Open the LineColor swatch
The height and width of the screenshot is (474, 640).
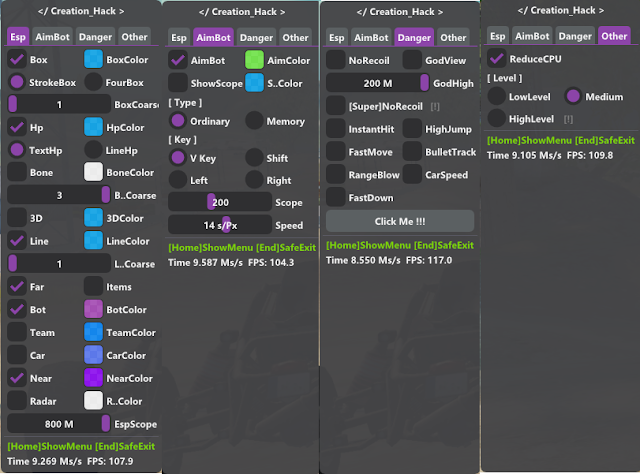93,241
